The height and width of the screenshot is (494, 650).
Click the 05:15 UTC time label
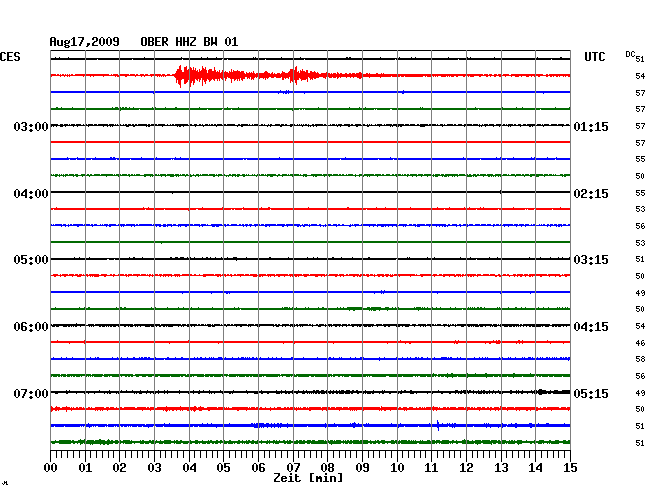click(591, 393)
